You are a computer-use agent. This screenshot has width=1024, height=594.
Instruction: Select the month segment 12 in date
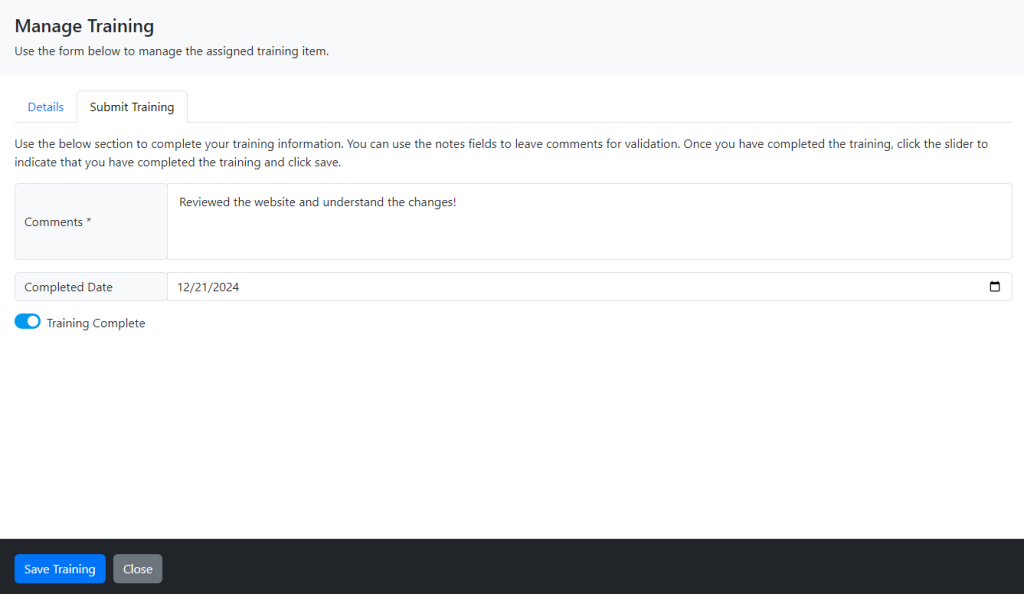pyautogui.click(x=183, y=287)
